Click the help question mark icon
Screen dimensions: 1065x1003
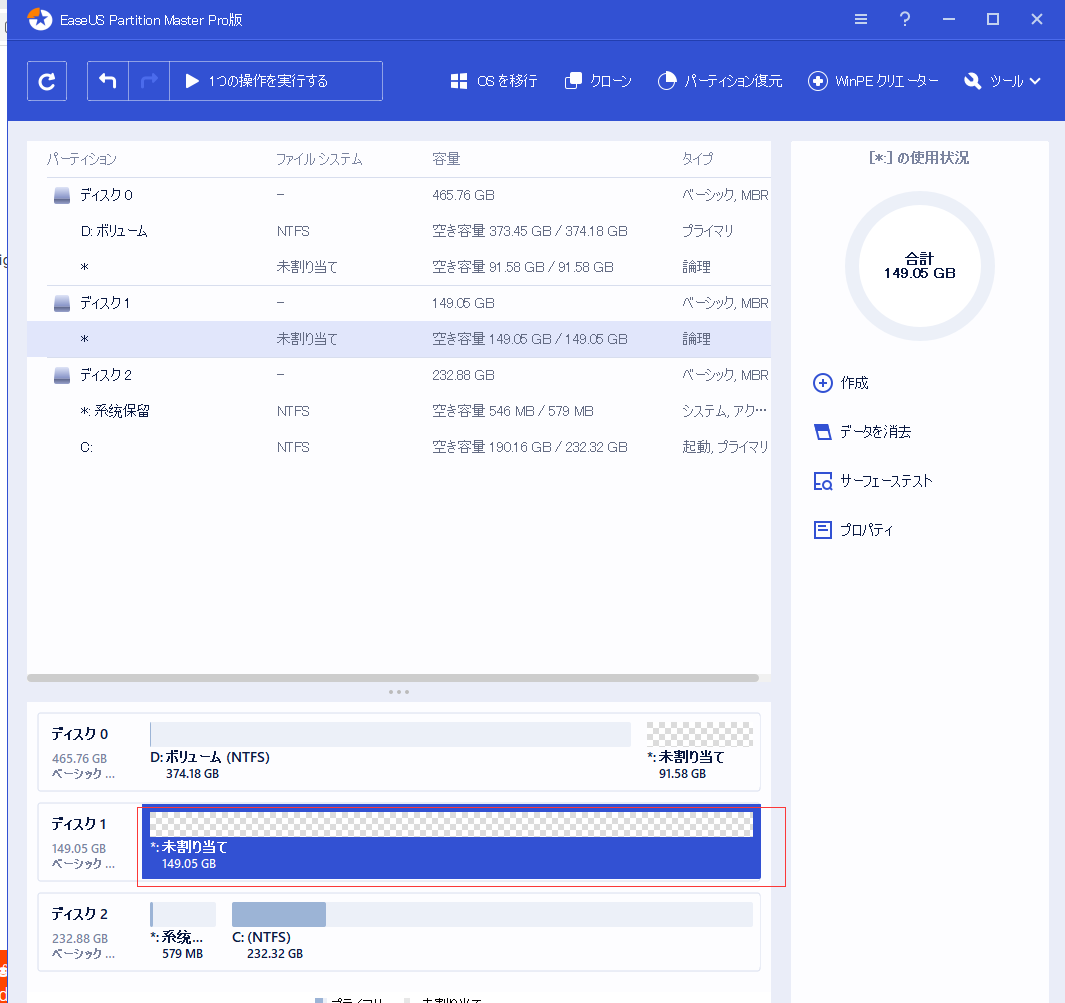[x=905, y=19]
